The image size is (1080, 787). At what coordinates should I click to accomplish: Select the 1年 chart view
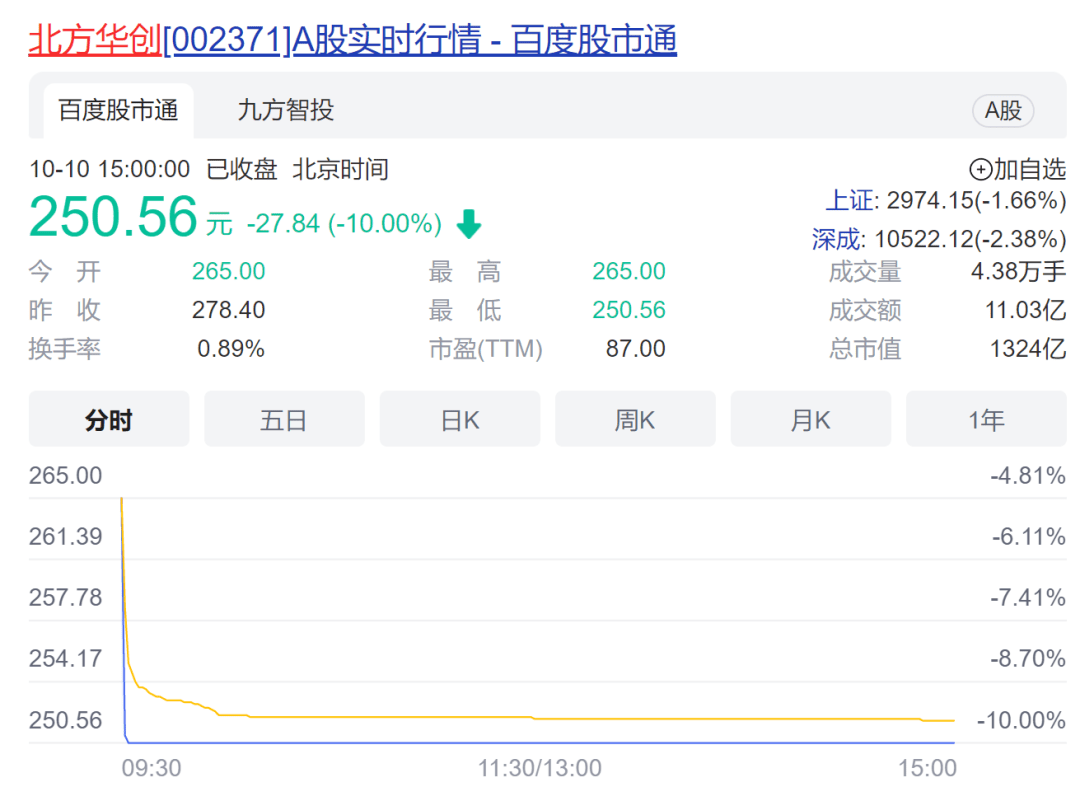[x=986, y=419]
